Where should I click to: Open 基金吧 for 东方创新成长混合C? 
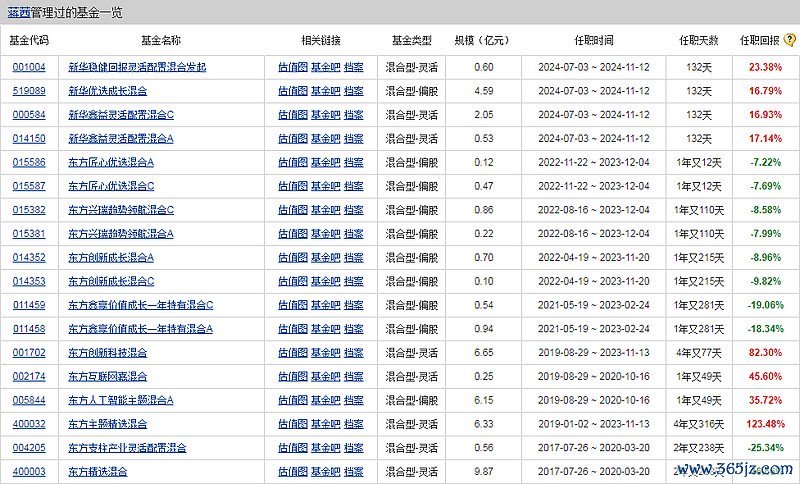click(x=326, y=281)
